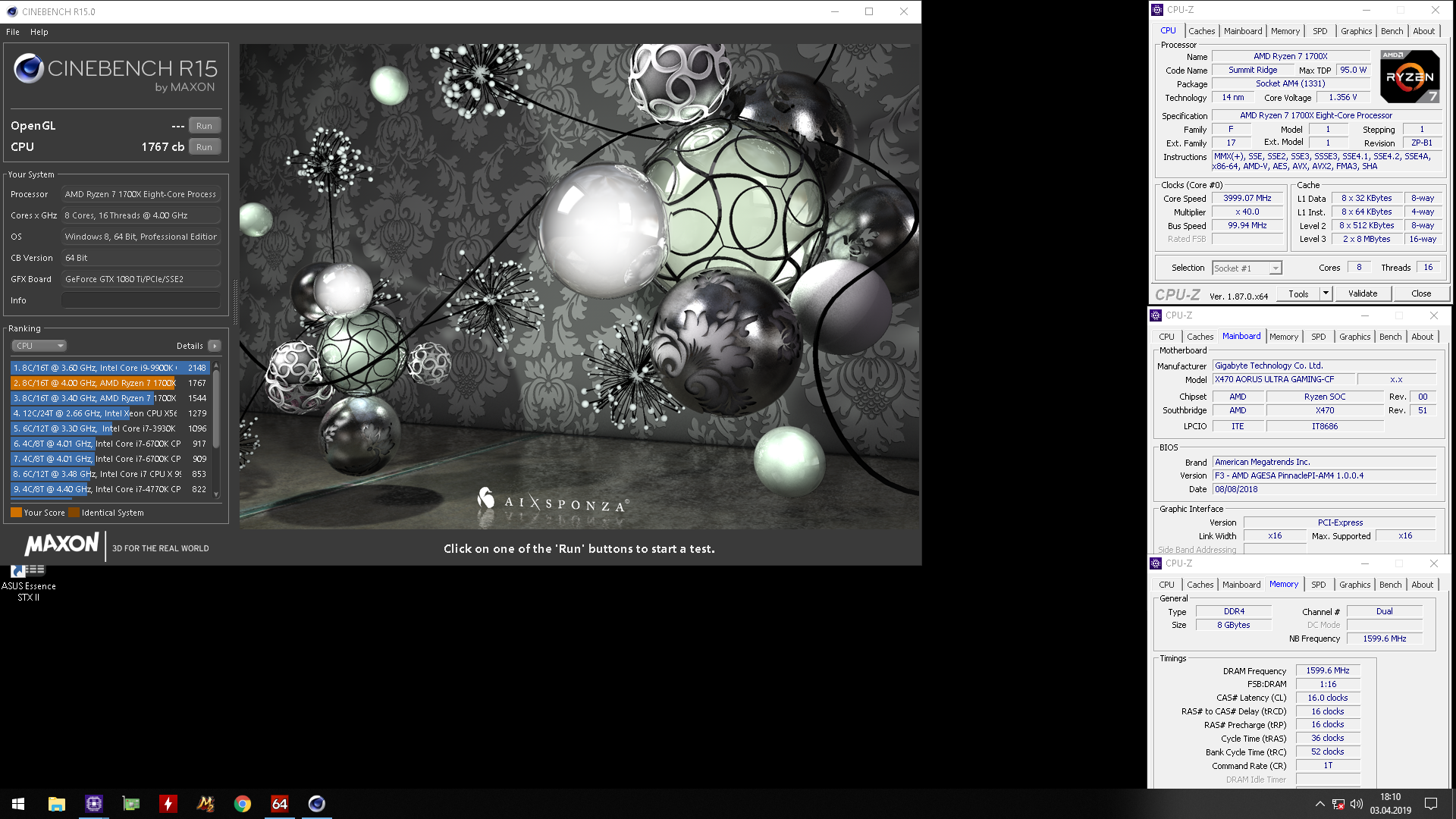Click the Info input field
Screen dimensions: 1456x819
point(141,300)
